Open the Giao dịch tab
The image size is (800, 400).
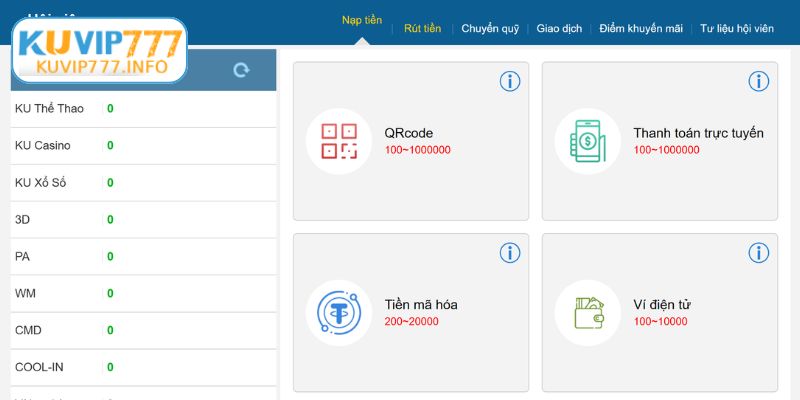pyautogui.click(x=559, y=29)
